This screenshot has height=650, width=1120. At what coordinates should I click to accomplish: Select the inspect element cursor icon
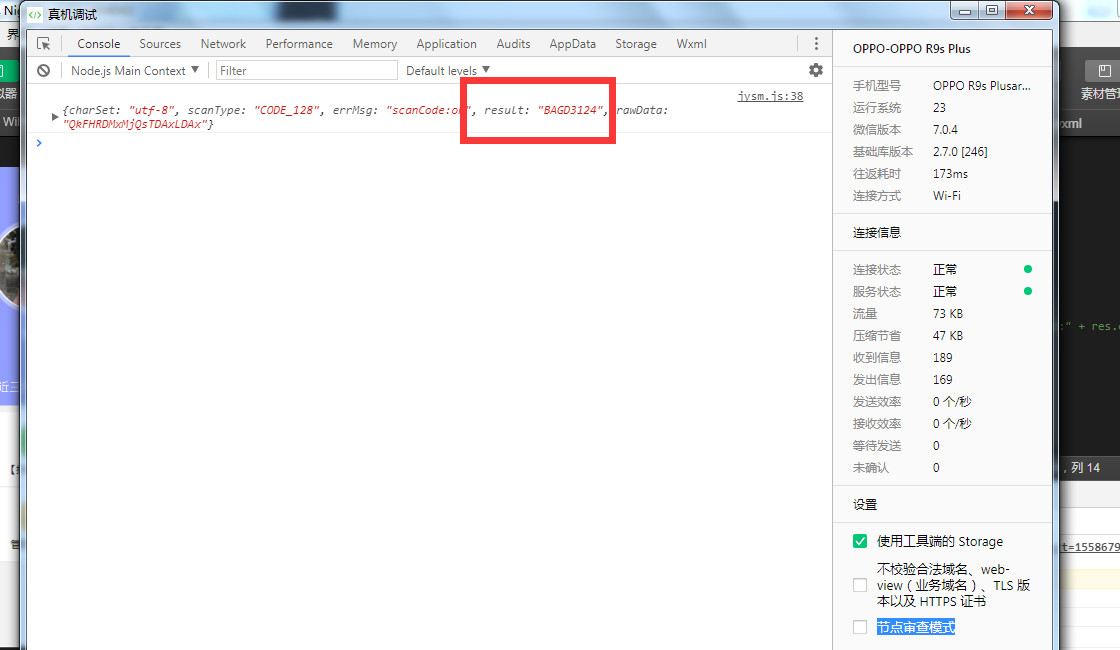point(44,44)
